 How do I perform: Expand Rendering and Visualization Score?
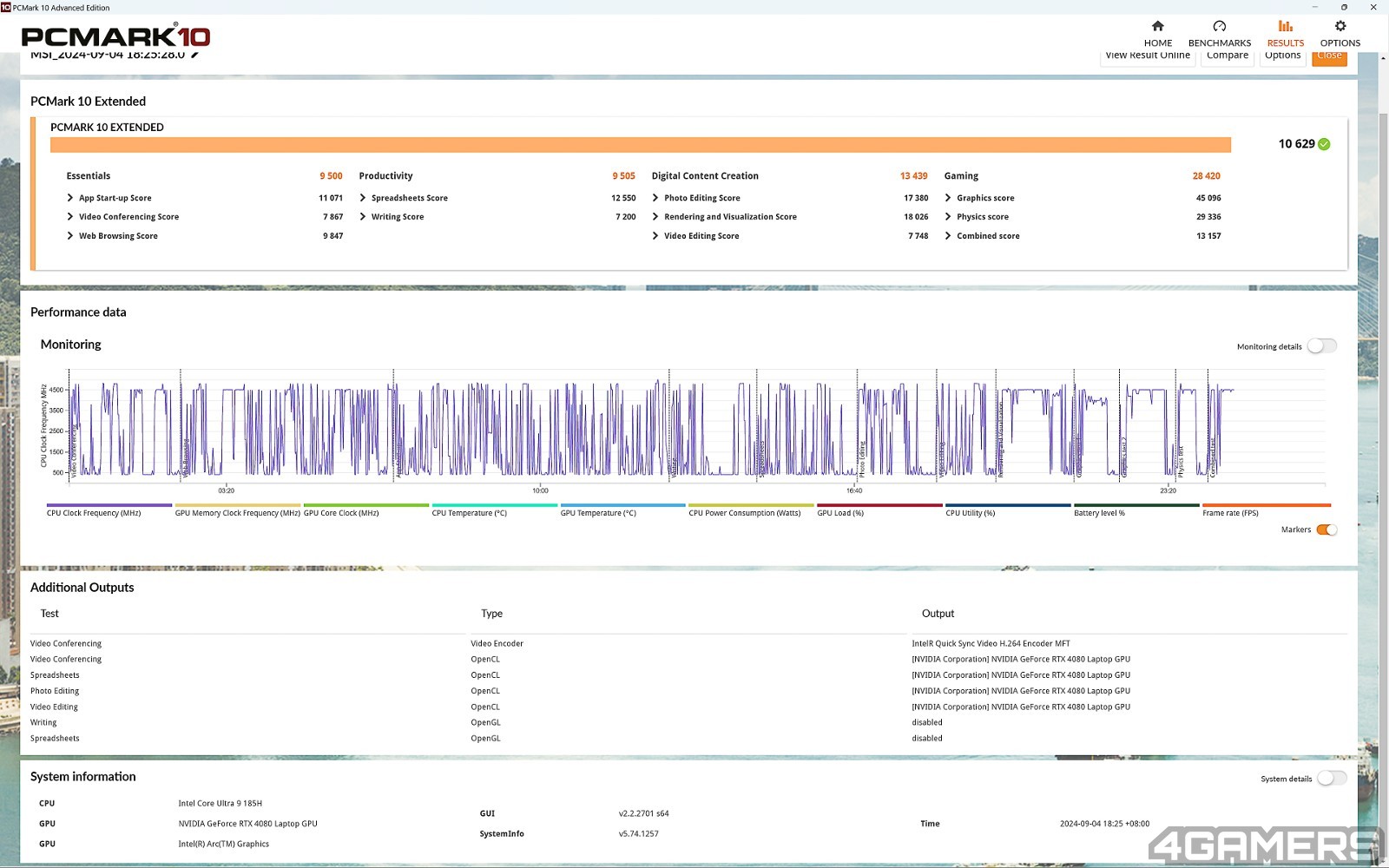[x=655, y=217]
